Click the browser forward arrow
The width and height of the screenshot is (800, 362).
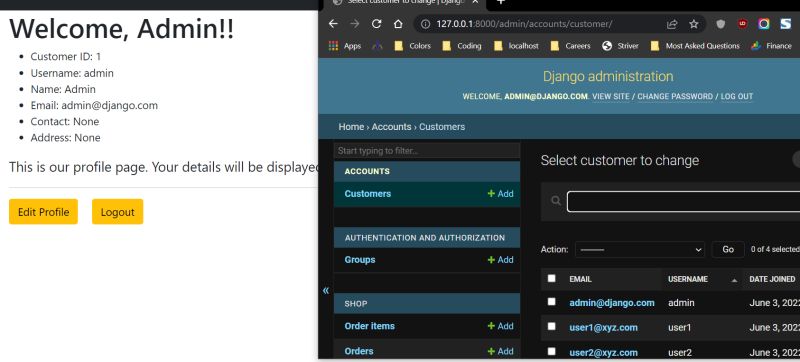pos(355,24)
